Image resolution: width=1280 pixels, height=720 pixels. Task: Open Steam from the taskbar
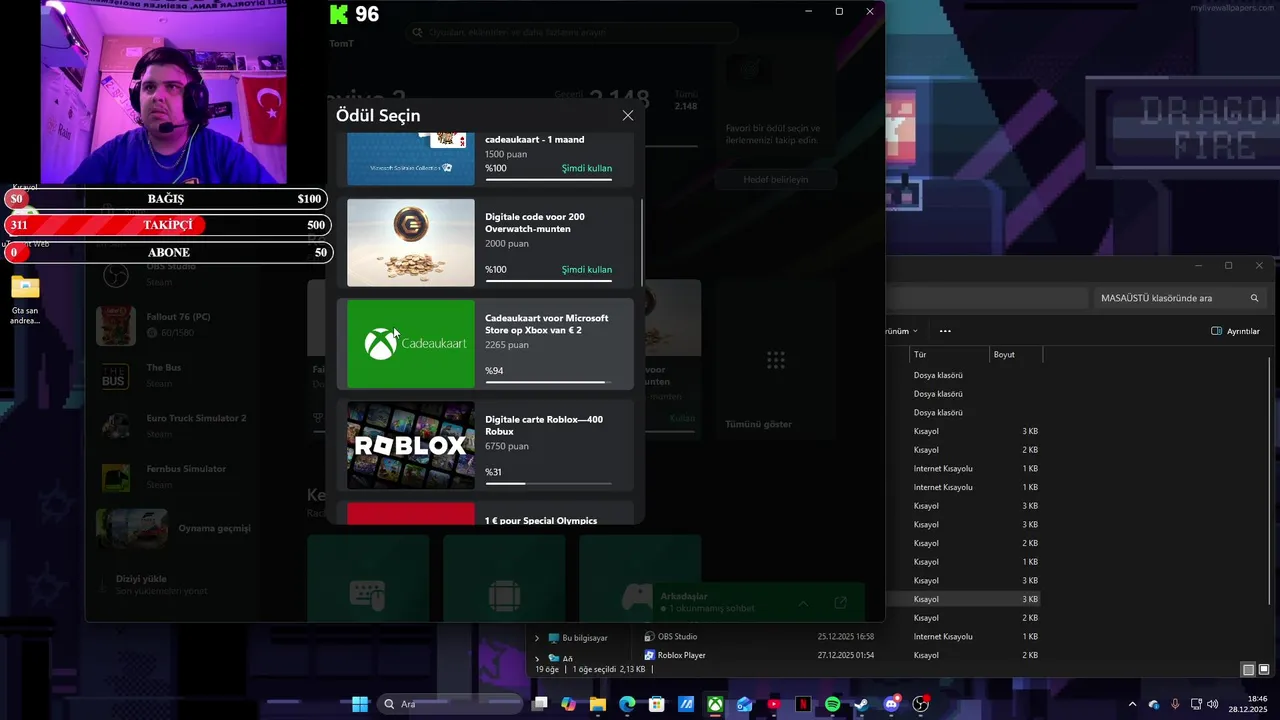coord(861,704)
